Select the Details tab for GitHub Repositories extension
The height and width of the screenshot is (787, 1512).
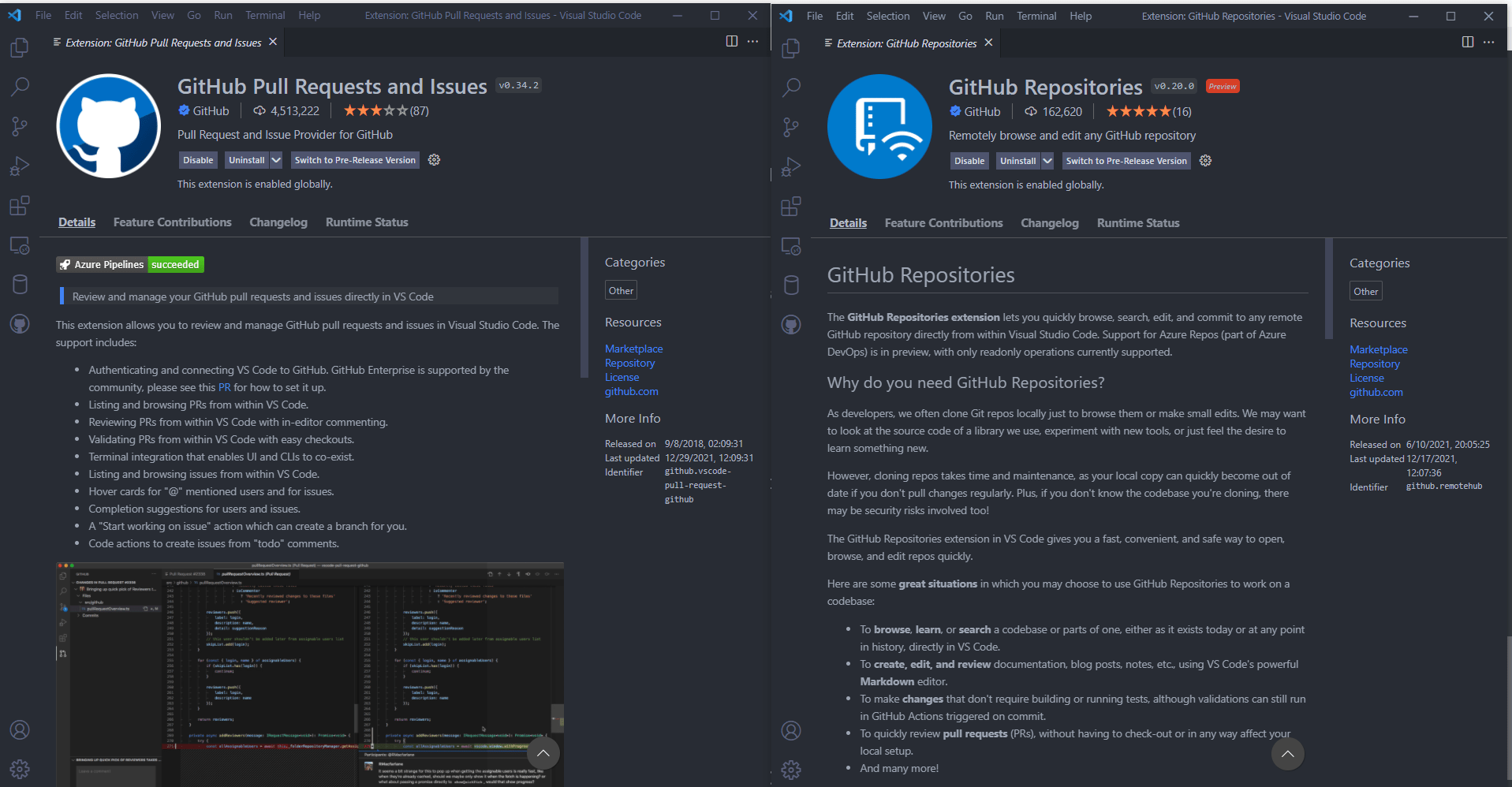(x=848, y=223)
